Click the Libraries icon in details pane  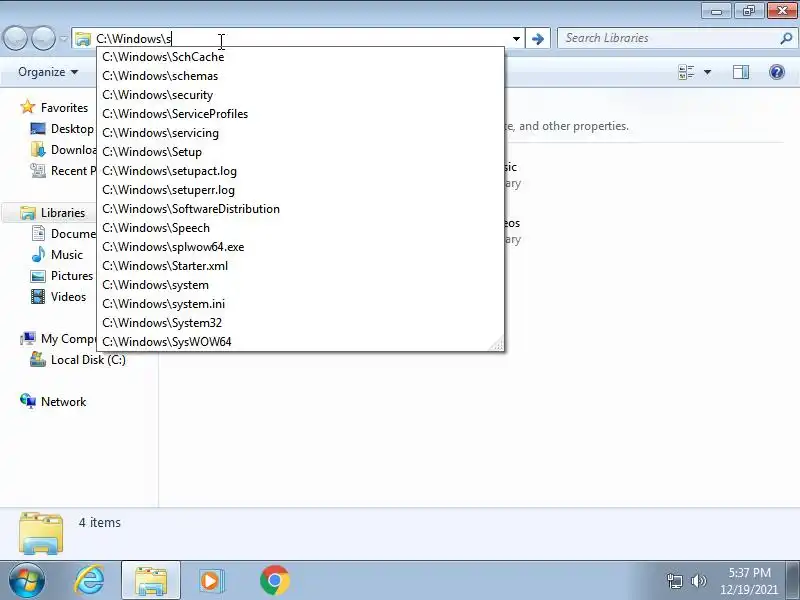click(x=41, y=534)
